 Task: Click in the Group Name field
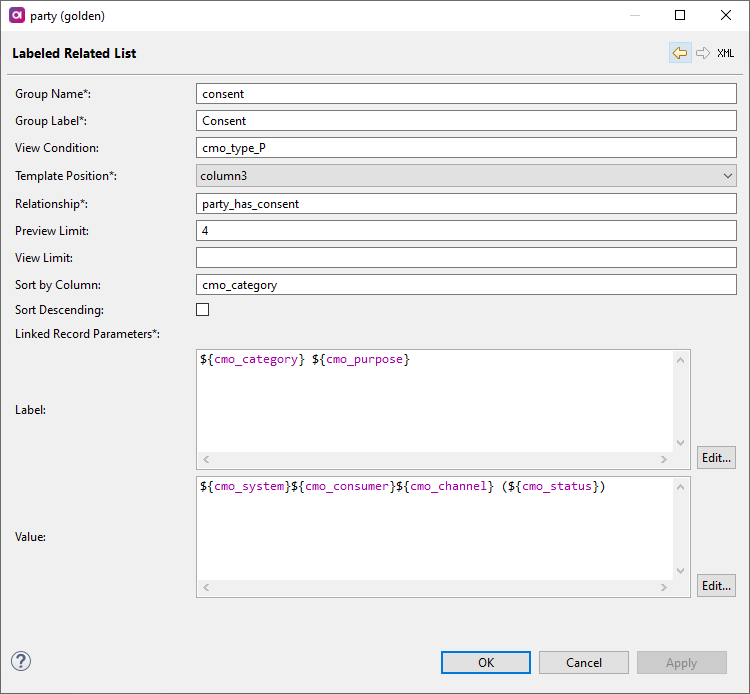[466, 94]
